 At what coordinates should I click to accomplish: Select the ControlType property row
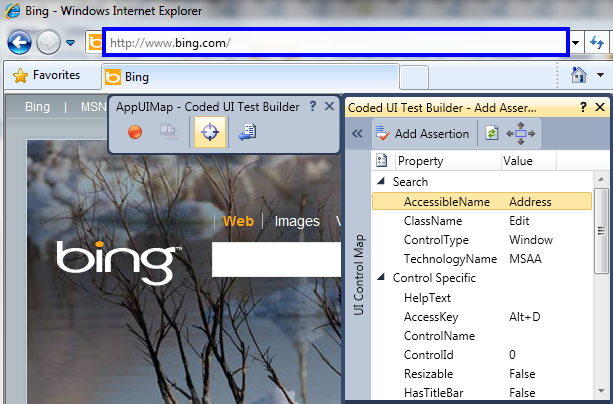tap(482, 240)
